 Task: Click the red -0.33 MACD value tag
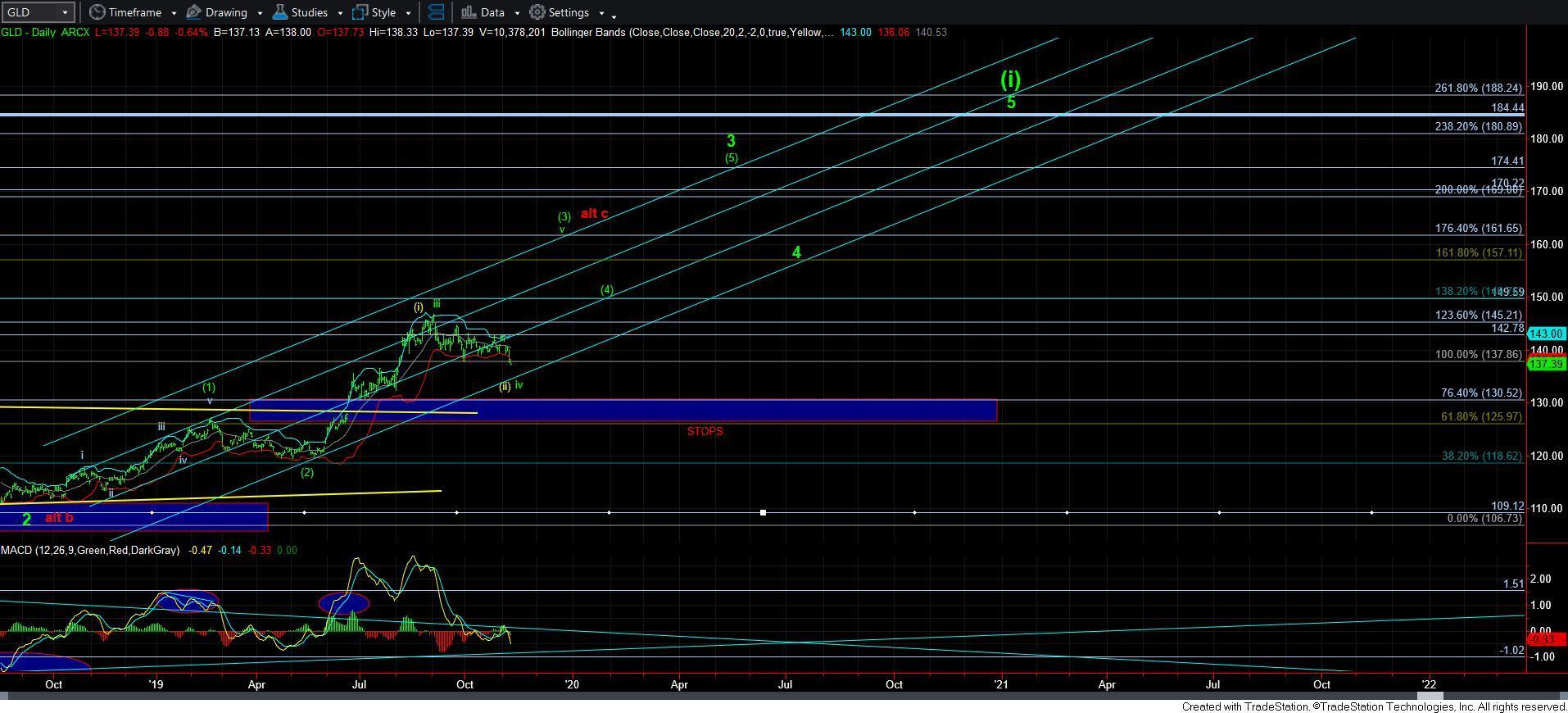[x=1547, y=638]
